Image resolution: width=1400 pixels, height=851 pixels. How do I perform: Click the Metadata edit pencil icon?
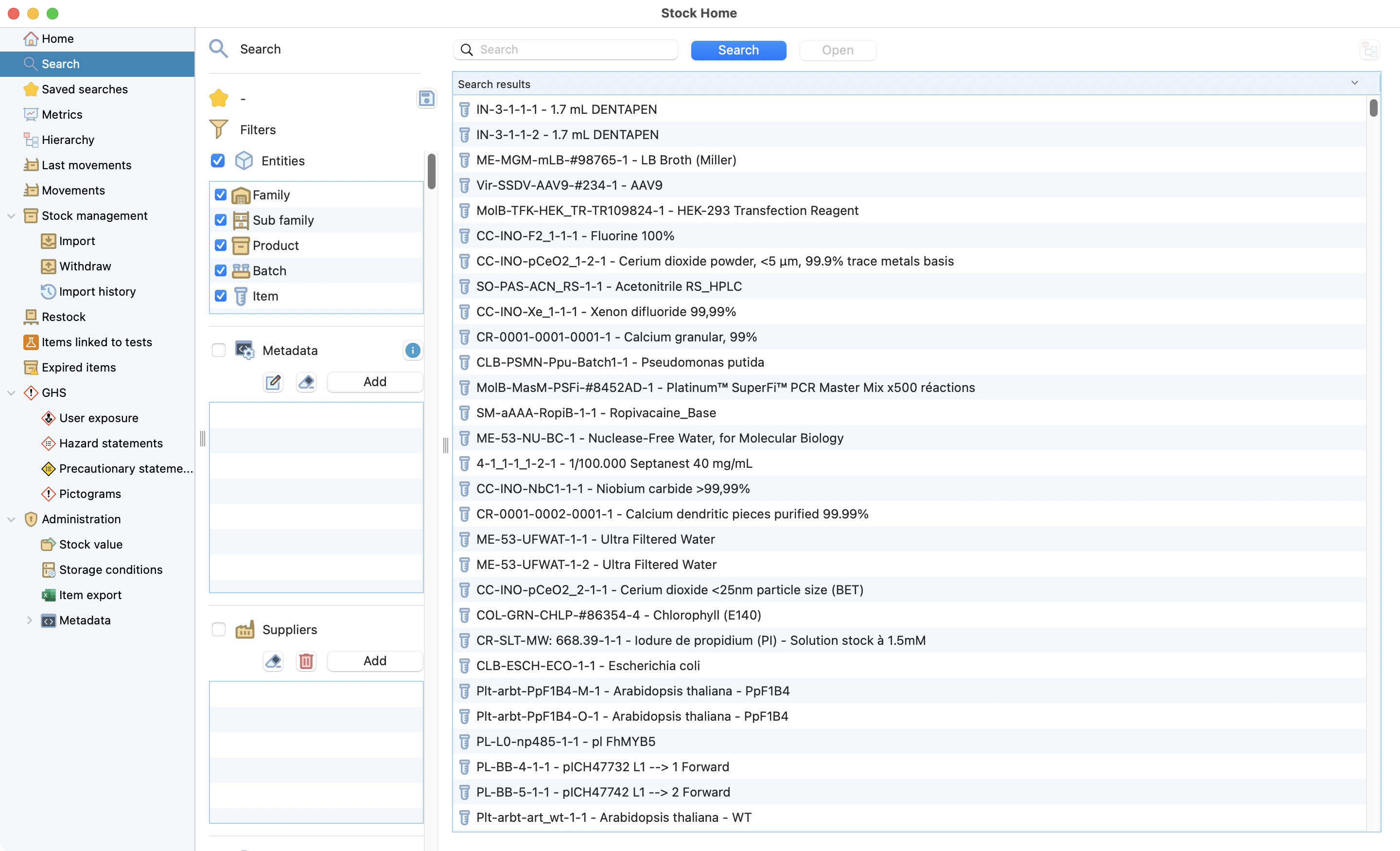tap(273, 382)
